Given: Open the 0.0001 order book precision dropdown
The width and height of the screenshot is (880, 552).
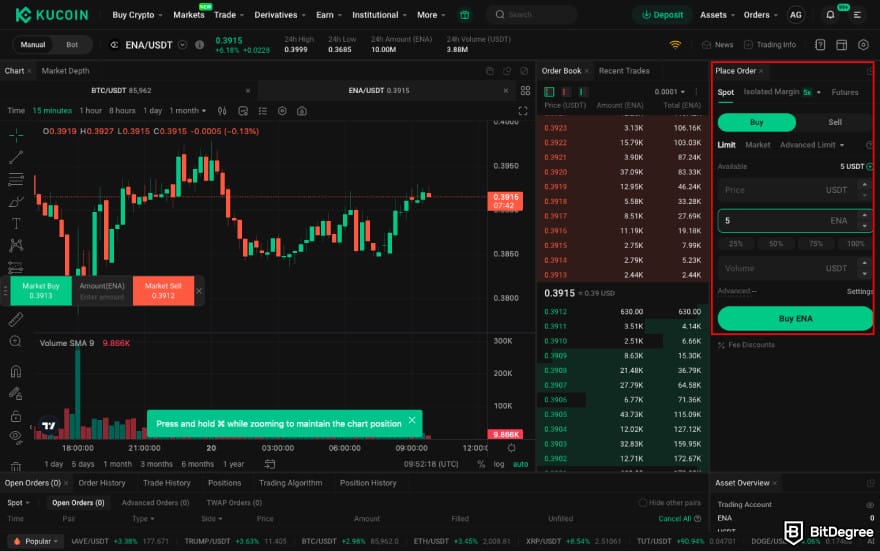Looking at the screenshot, I should (x=670, y=91).
